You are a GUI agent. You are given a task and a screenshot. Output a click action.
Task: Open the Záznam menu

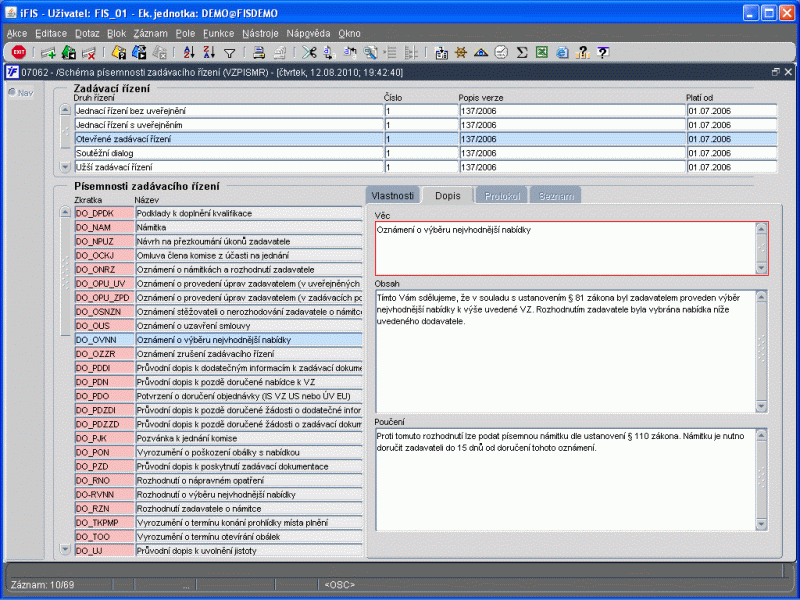(x=149, y=33)
